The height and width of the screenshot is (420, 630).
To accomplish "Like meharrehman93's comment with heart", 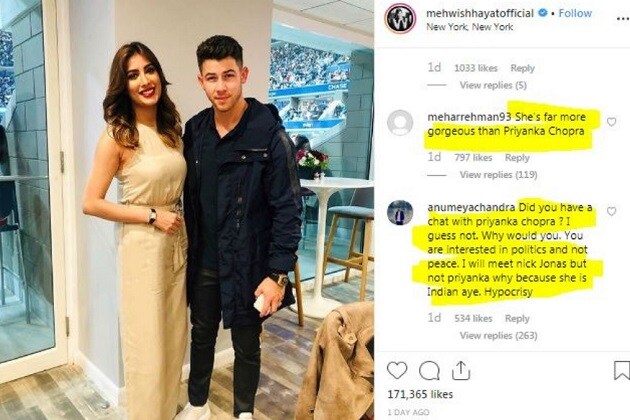I will pyautogui.click(x=612, y=122).
